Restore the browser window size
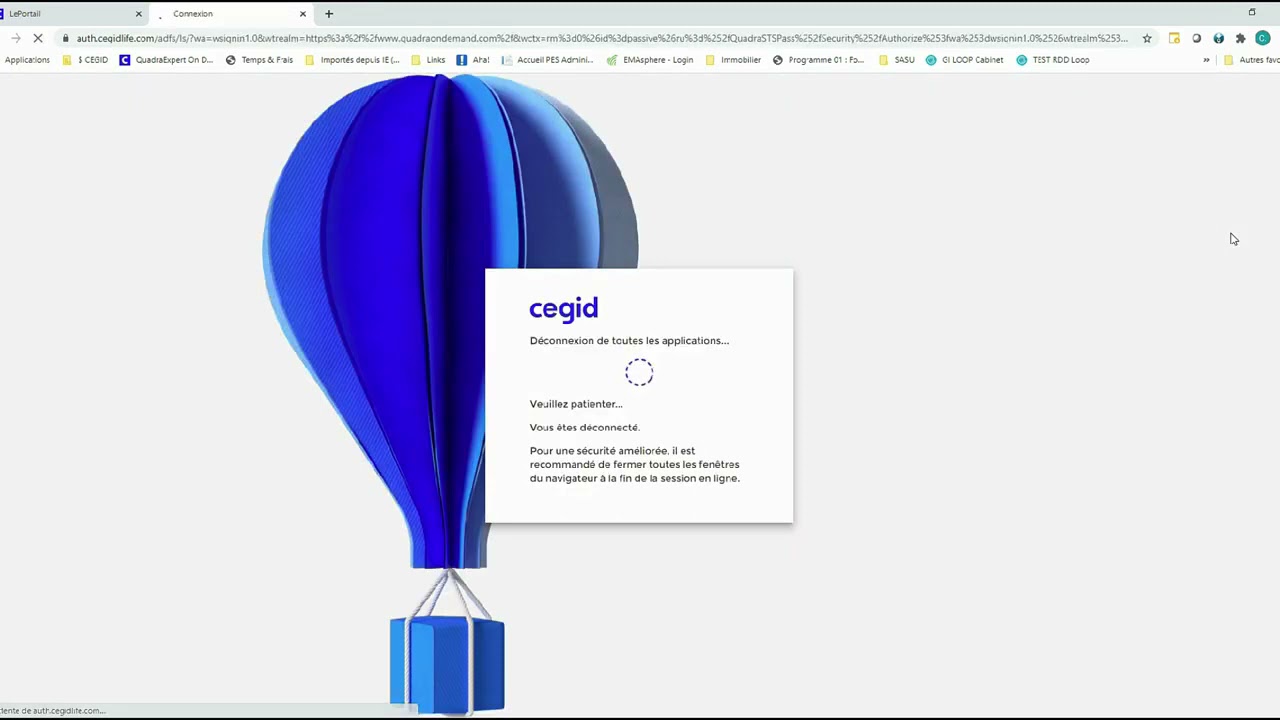1280x720 pixels. (x=1251, y=12)
